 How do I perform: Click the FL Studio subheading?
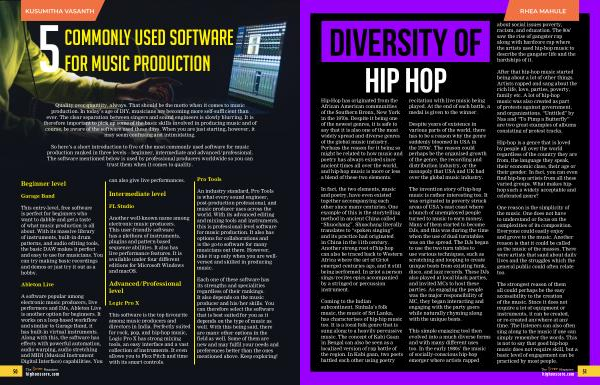click(x=121, y=206)
